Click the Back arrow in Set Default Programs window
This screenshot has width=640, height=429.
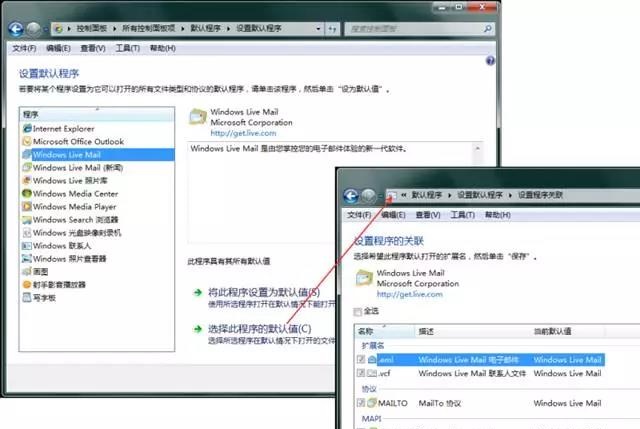(x=16, y=29)
